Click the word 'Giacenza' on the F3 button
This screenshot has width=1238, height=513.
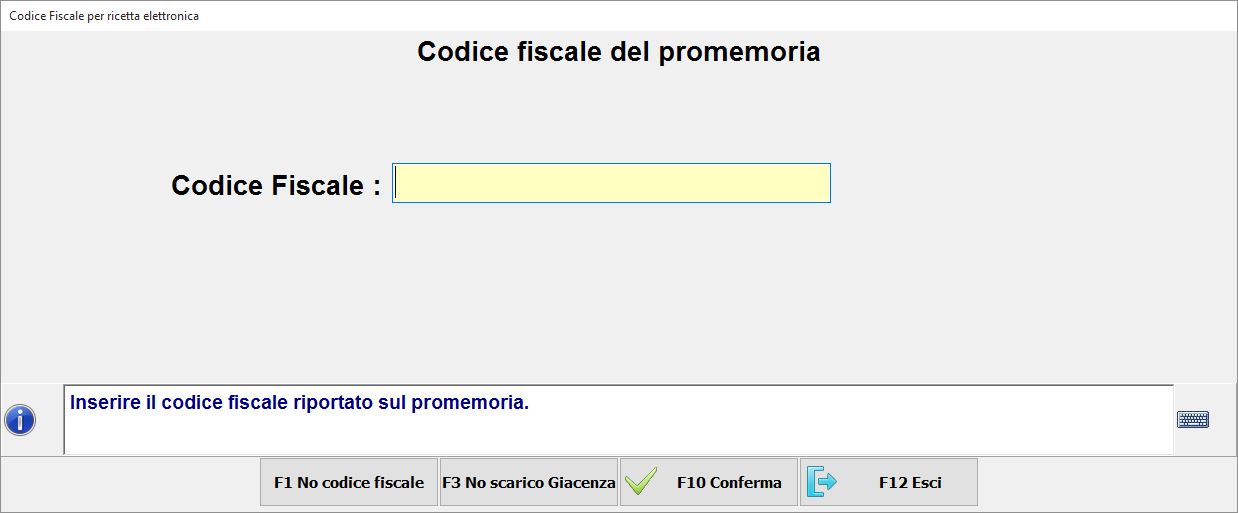(x=582, y=483)
